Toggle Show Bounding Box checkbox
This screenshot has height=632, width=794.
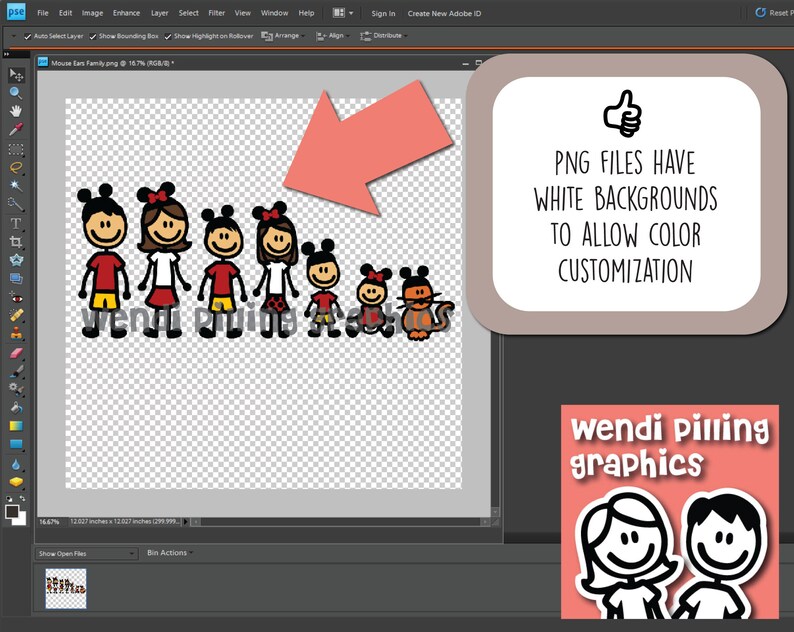pyautogui.click(x=93, y=36)
